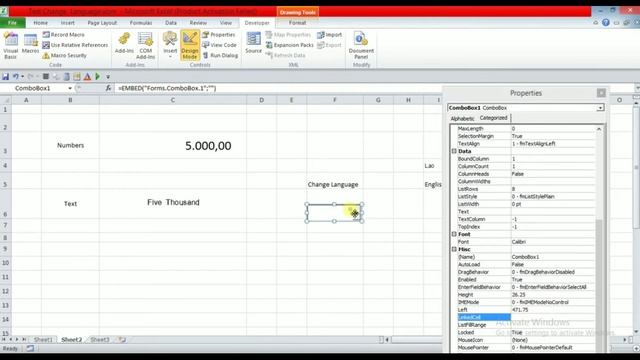
Task: Open the ComboBox1 object selector dropdown
Action: click(x=600, y=108)
